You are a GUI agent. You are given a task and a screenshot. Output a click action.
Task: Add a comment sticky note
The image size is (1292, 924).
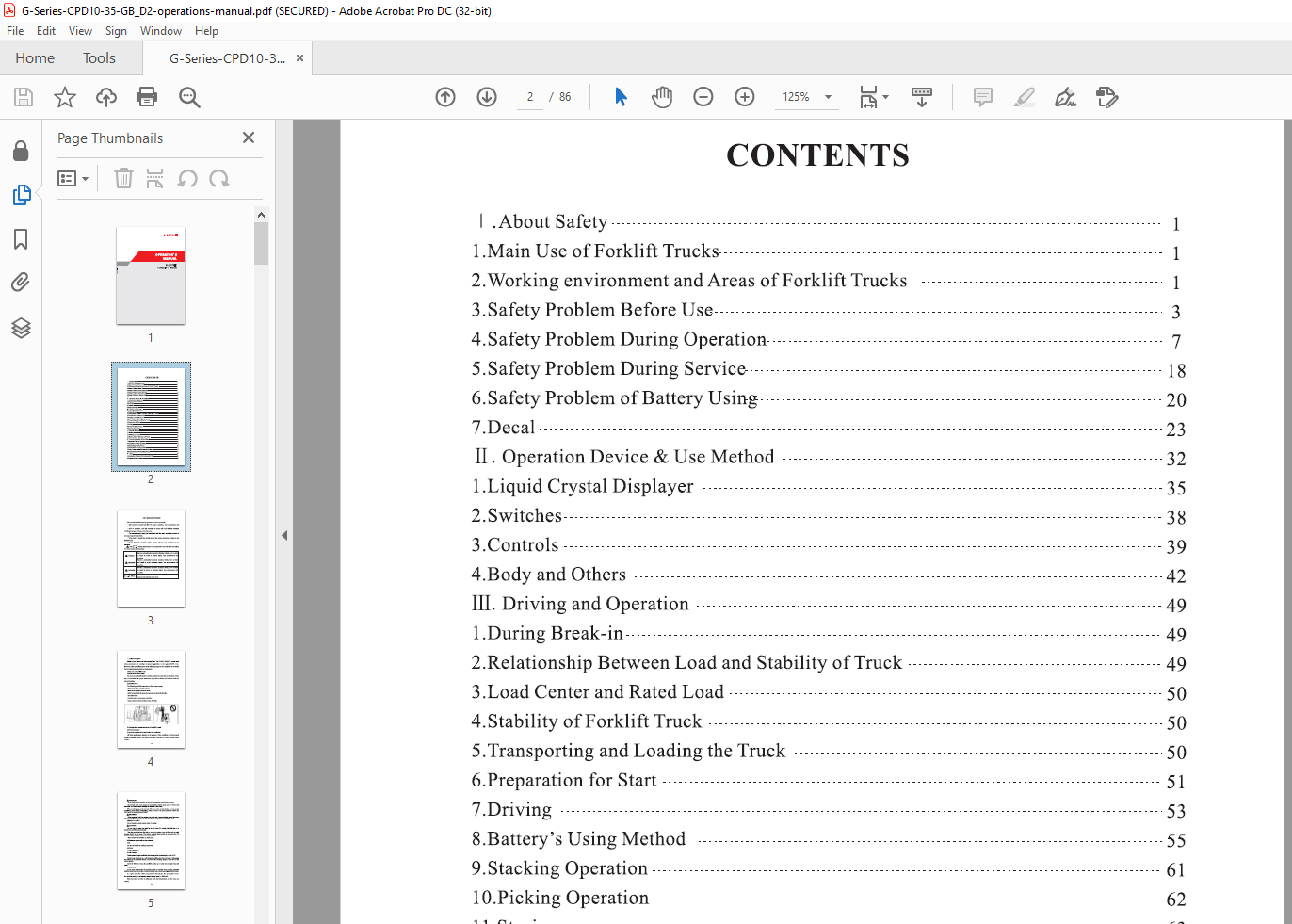pyautogui.click(x=983, y=97)
